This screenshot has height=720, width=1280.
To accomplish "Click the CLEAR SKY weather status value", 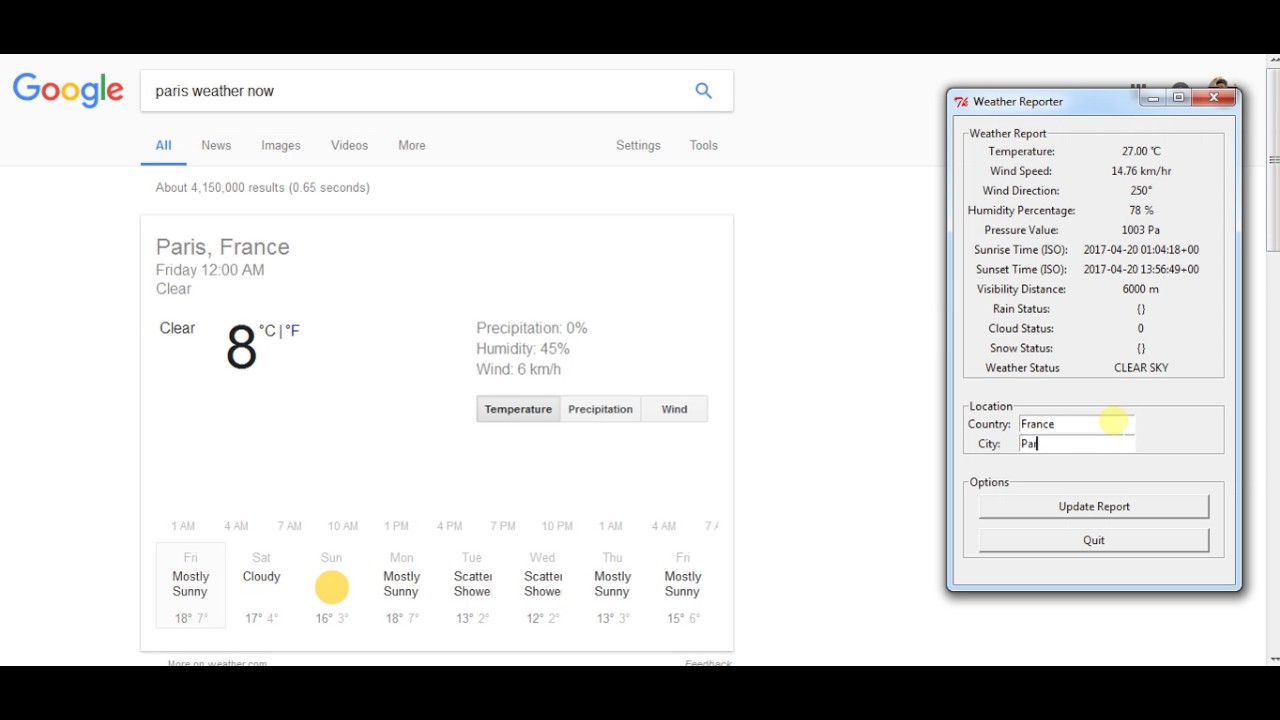I will (1141, 368).
